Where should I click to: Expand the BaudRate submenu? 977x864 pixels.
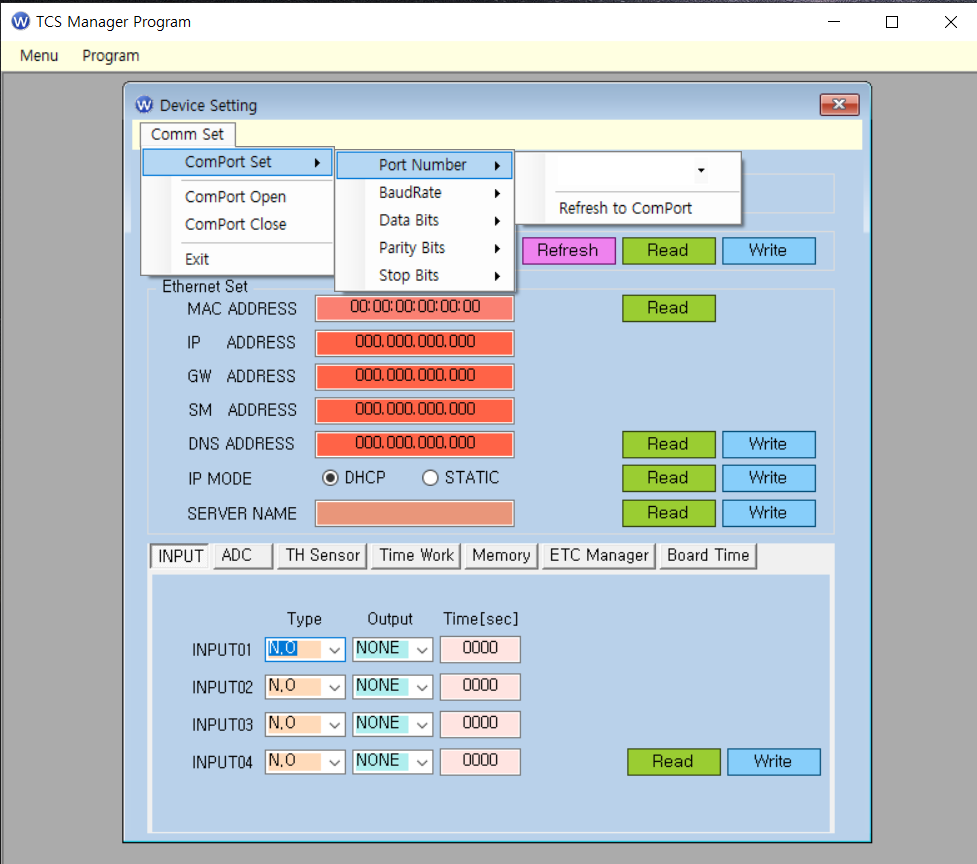click(x=424, y=192)
